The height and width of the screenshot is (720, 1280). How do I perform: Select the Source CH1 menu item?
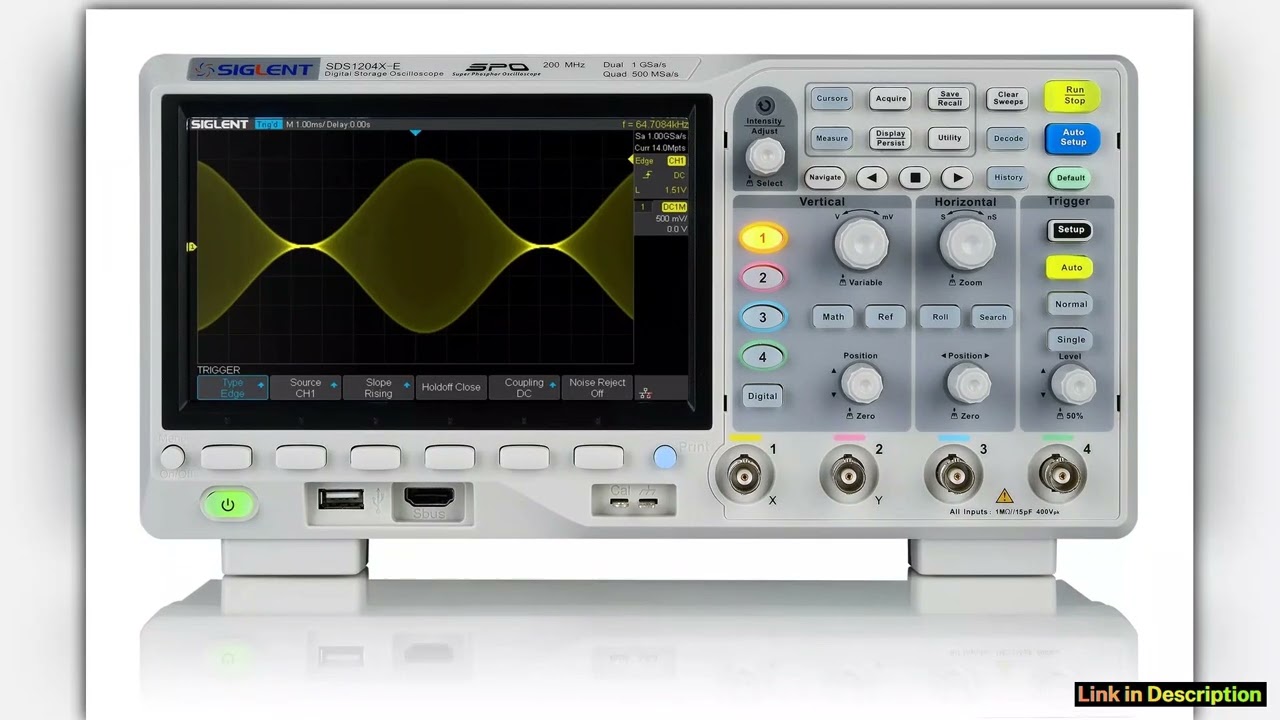pos(305,388)
